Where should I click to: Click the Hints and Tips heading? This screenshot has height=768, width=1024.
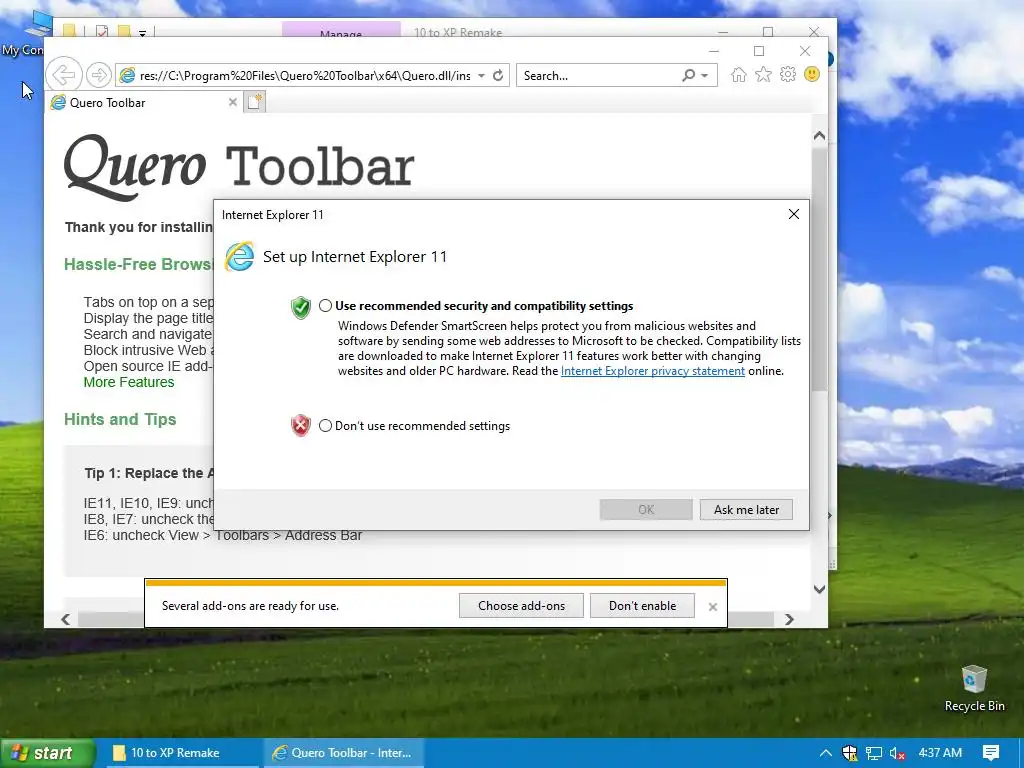[120, 419]
